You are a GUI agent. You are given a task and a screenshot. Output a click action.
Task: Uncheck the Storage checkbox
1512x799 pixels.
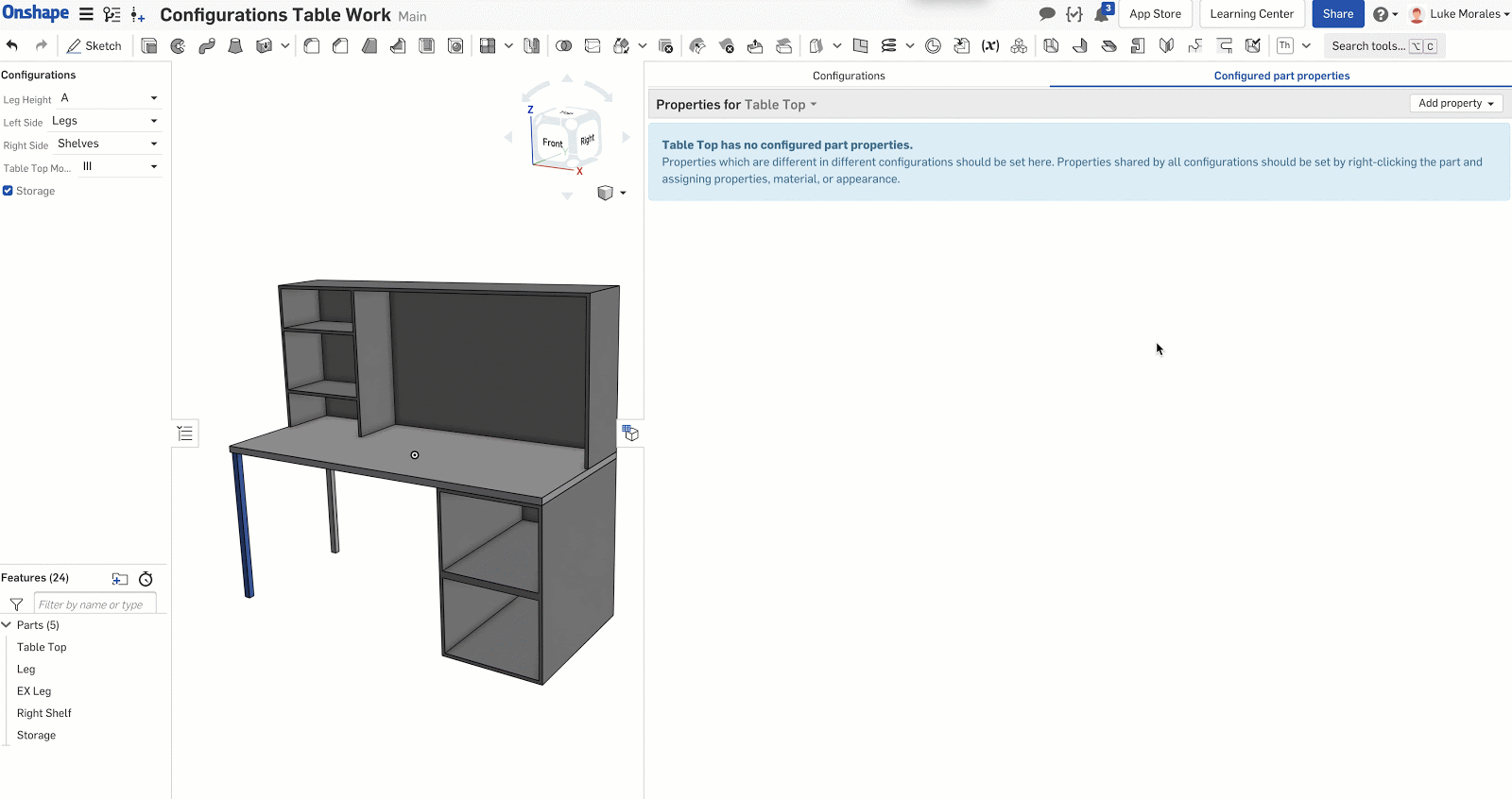pyautogui.click(x=8, y=191)
